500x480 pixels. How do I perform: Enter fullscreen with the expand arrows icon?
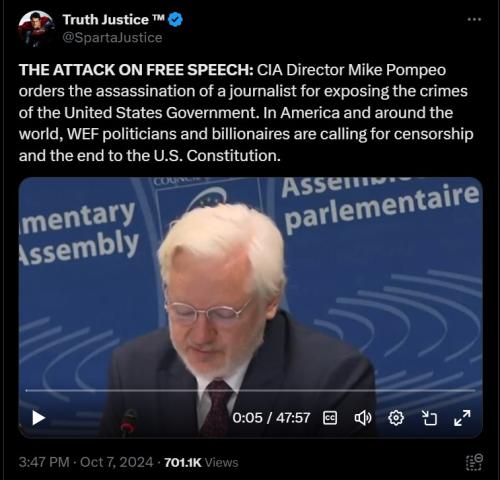click(x=462, y=418)
